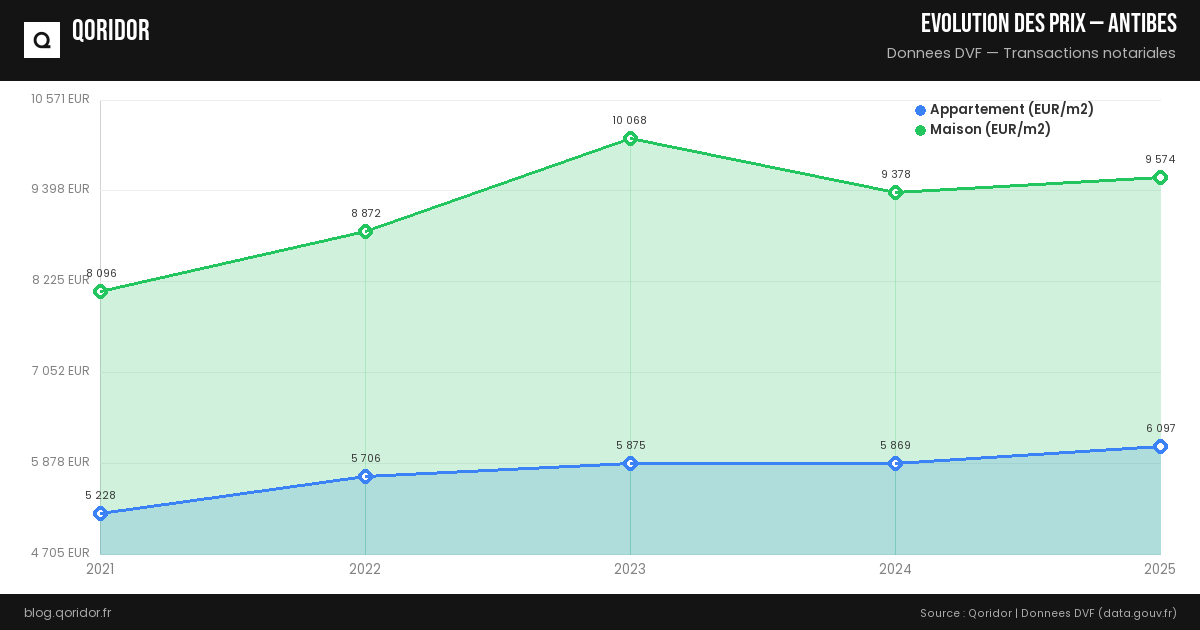Click the Maison 2022 marker at 8 872

point(365,231)
